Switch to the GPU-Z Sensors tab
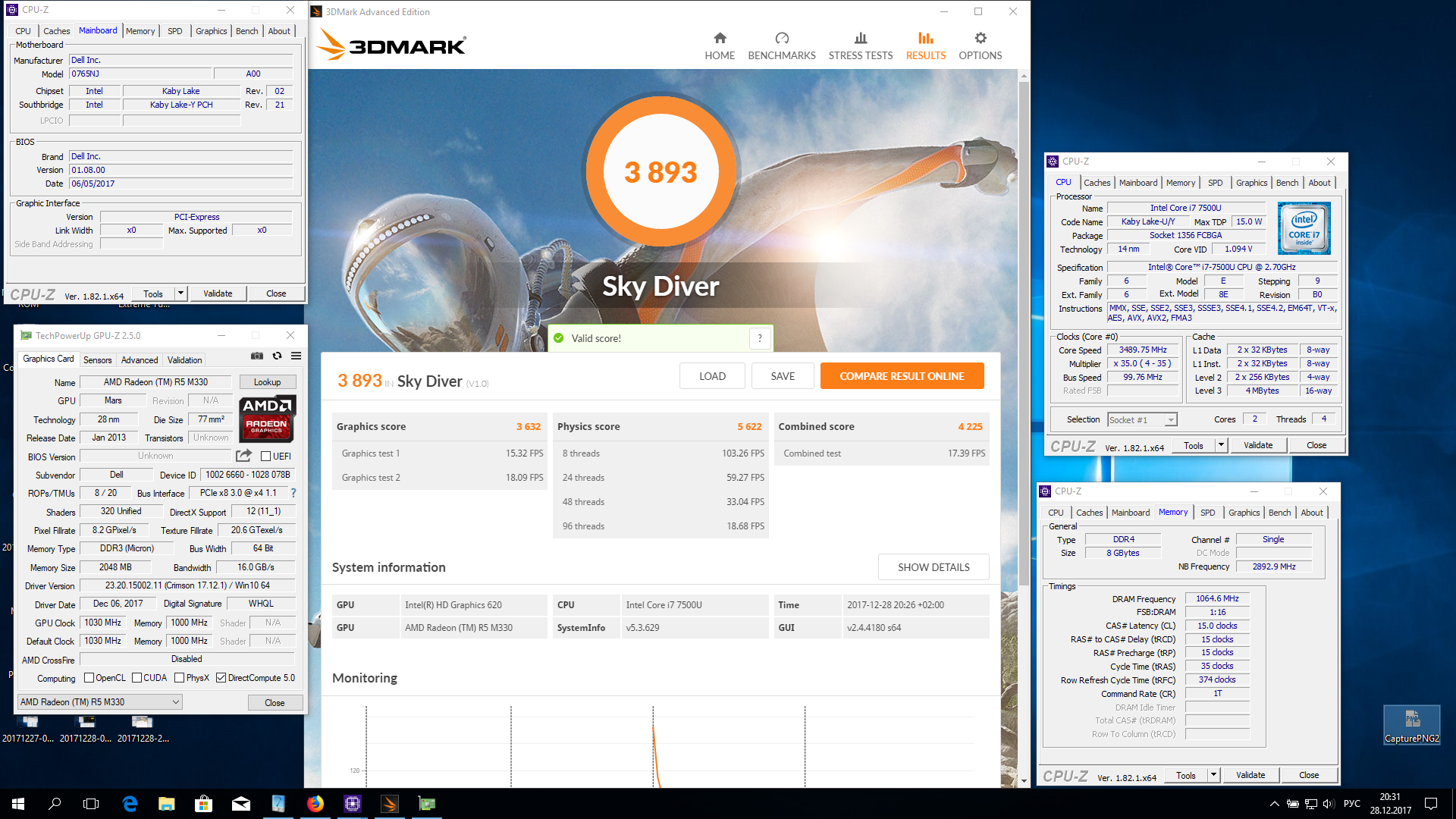Image resolution: width=1456 pixels, height=819 pixels. [97, 360]
